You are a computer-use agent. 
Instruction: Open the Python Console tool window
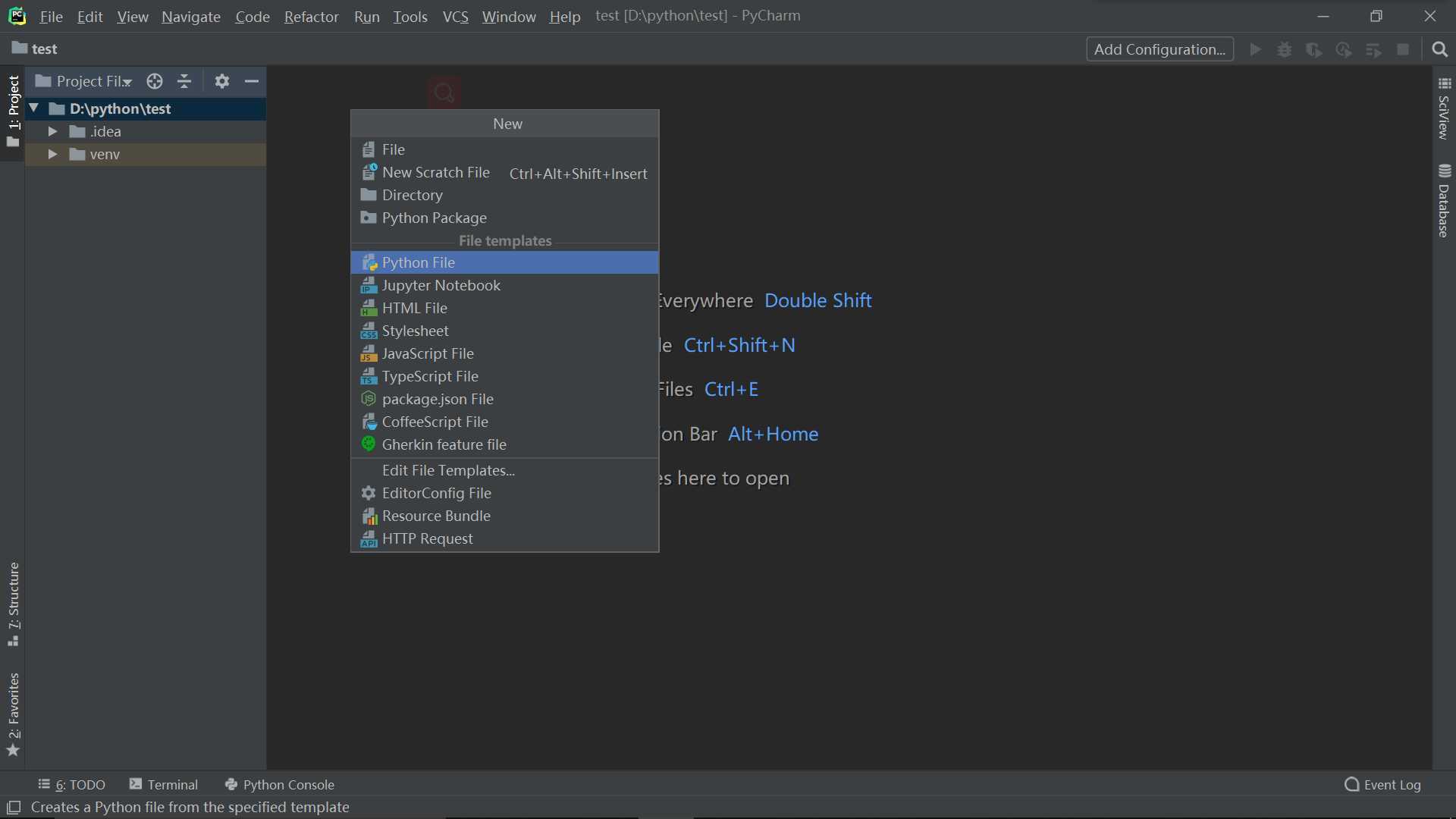point(280,784)
